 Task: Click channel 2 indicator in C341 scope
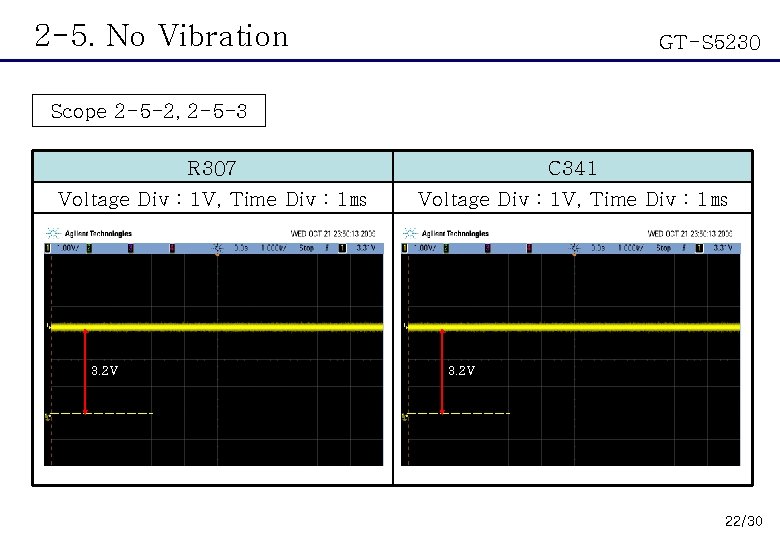pyautogui.click(x=446, y=248)
